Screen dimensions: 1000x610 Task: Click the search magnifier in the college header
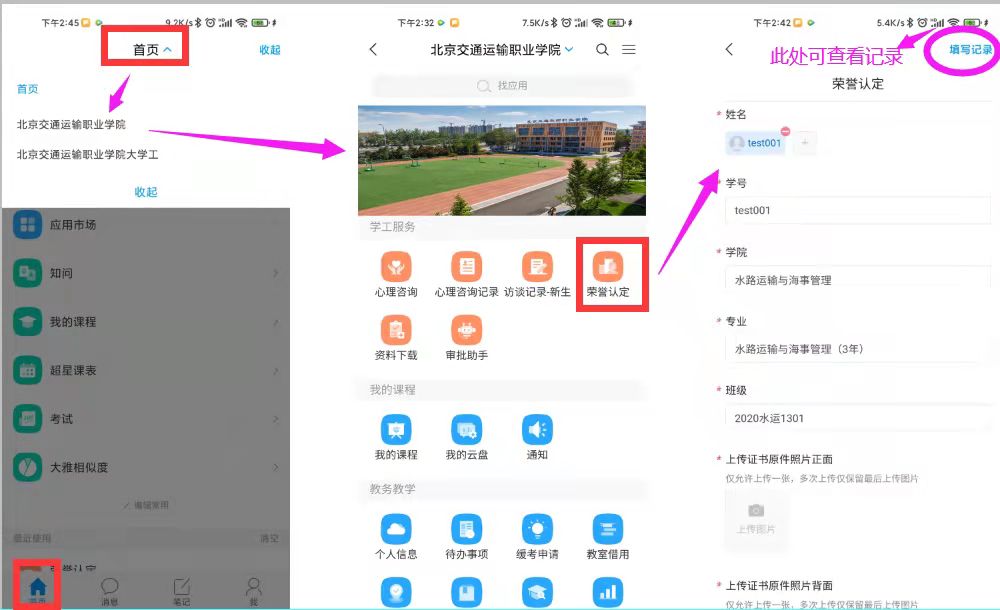coord(602,49)
